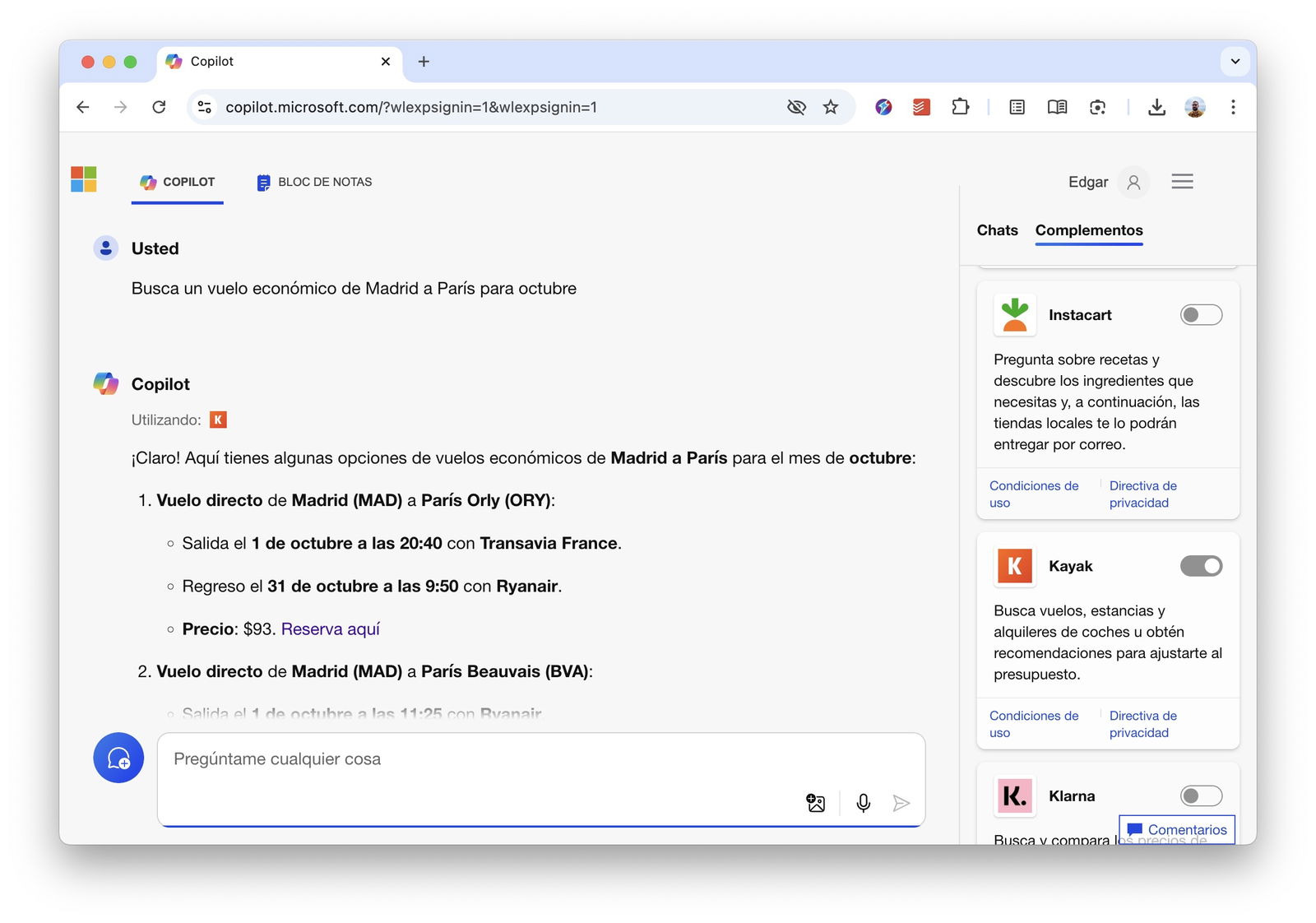Select the Complementos tab
The image size is (1316, 923).
(1089, 230)
